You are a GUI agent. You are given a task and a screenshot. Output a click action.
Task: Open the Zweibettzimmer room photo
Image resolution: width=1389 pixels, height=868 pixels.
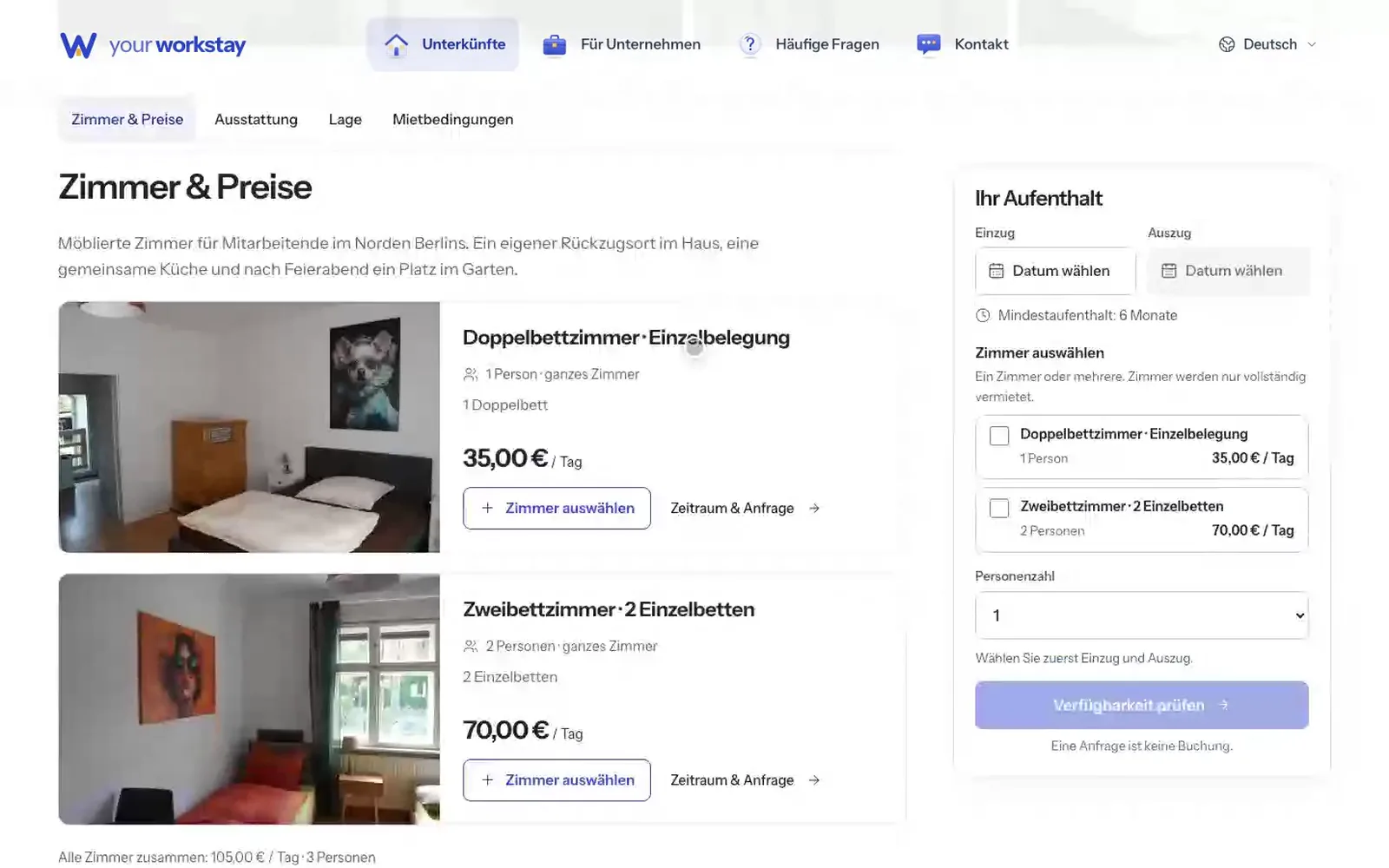click(249, 699)
